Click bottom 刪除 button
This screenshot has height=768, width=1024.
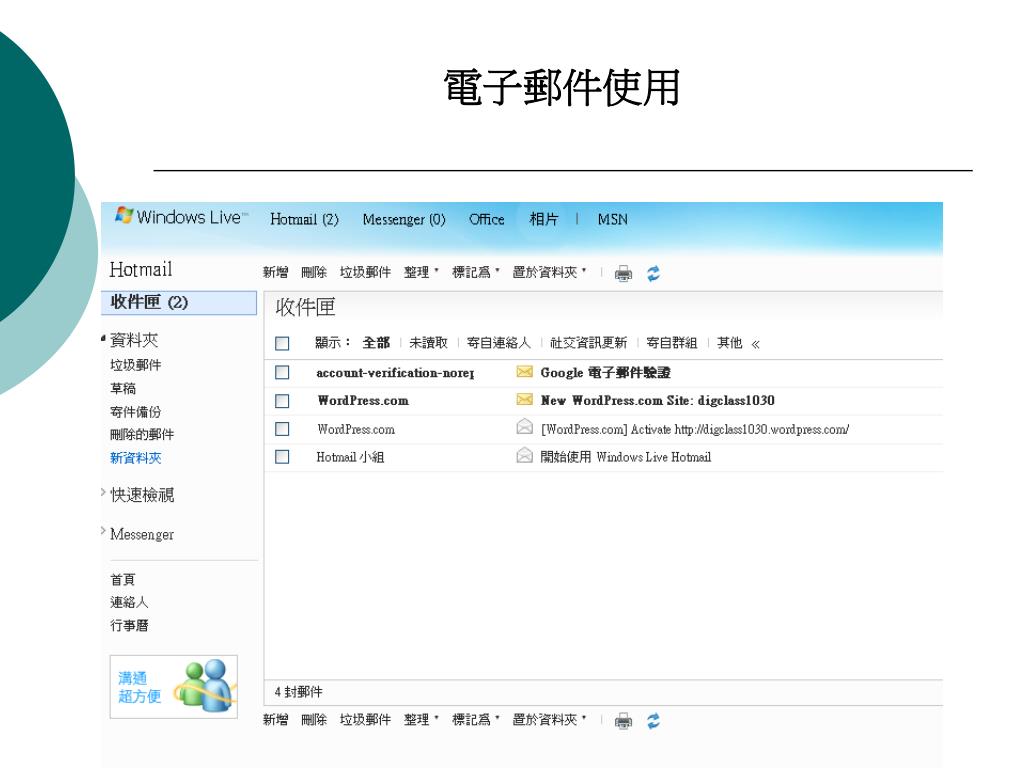pos(313,720)
